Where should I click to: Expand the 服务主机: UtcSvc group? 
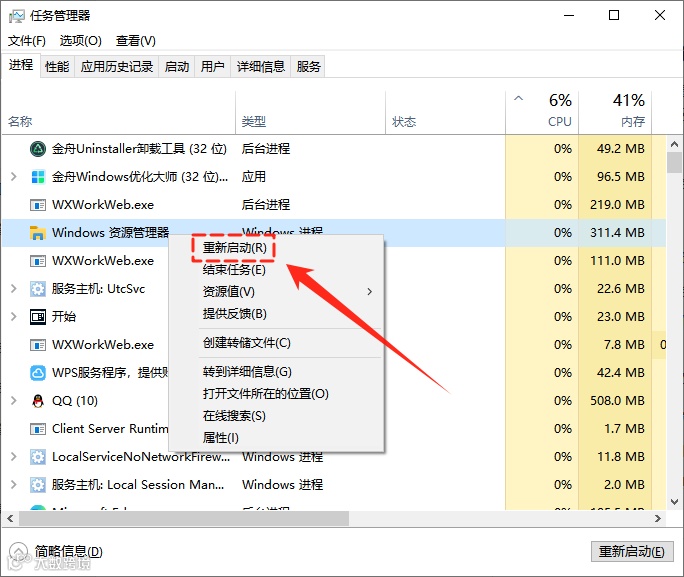click(14, 289)
